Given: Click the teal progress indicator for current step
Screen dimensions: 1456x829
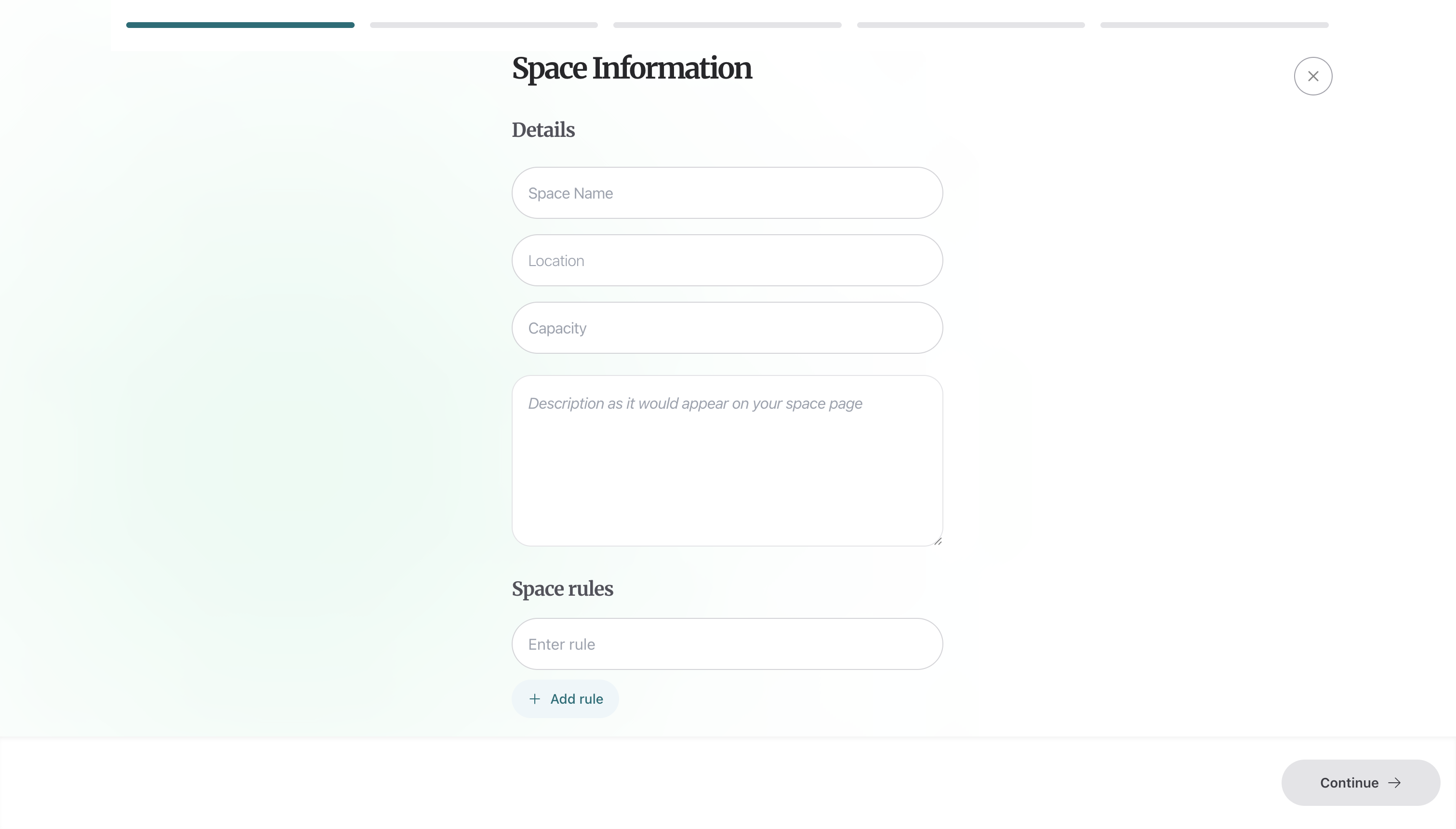Looking at the screenshot, I should (x=239, y=25).
